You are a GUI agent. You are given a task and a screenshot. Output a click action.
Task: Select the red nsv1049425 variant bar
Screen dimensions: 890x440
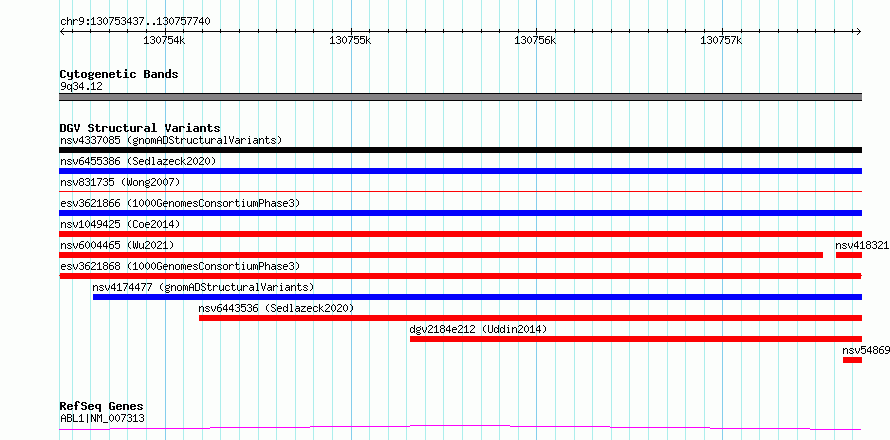(x=460, y=234)
